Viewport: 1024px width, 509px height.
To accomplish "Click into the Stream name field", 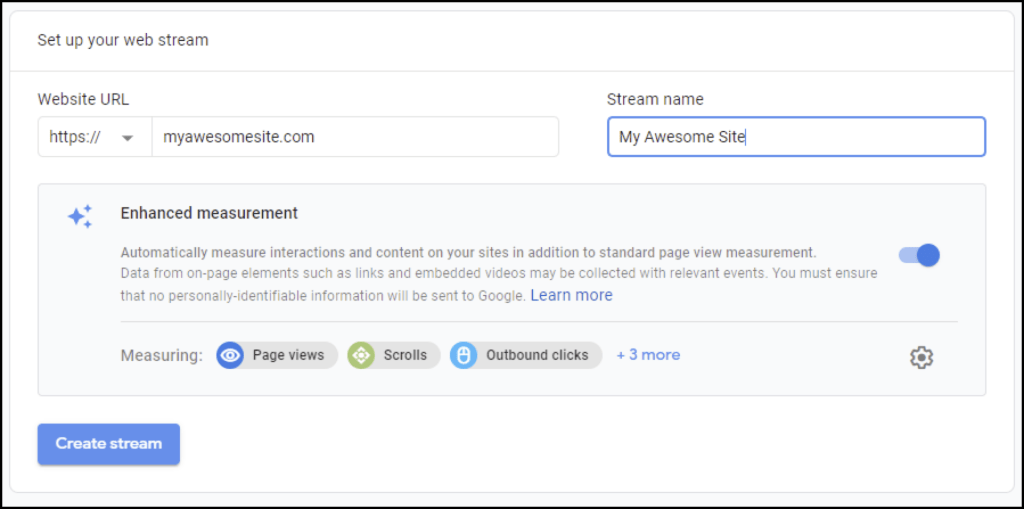I will (796, 137).
